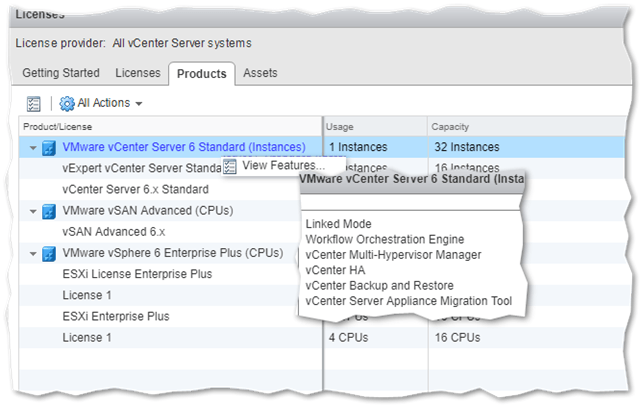Image resolution: width=642 pixels, height=407 pixels.
Task: Click the 32 Instances capacity cell
Action: tap(467, 147)
